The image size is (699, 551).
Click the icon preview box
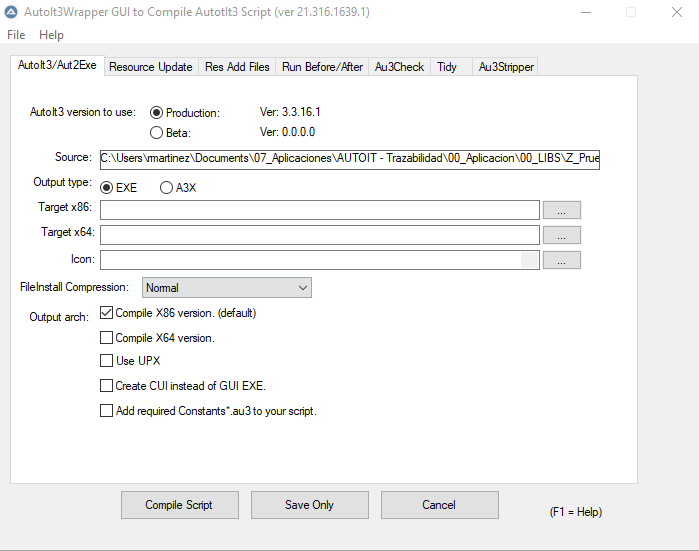pos(530,260)
